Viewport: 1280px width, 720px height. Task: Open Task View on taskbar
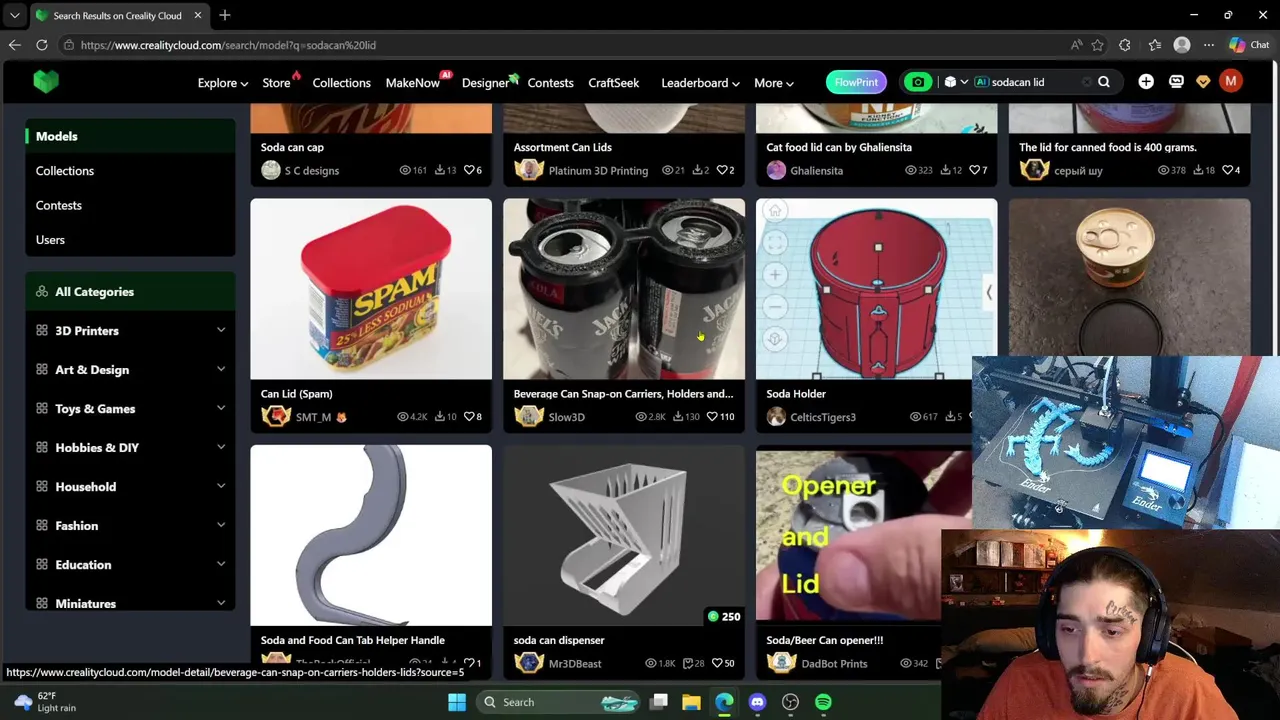[659, 702]
